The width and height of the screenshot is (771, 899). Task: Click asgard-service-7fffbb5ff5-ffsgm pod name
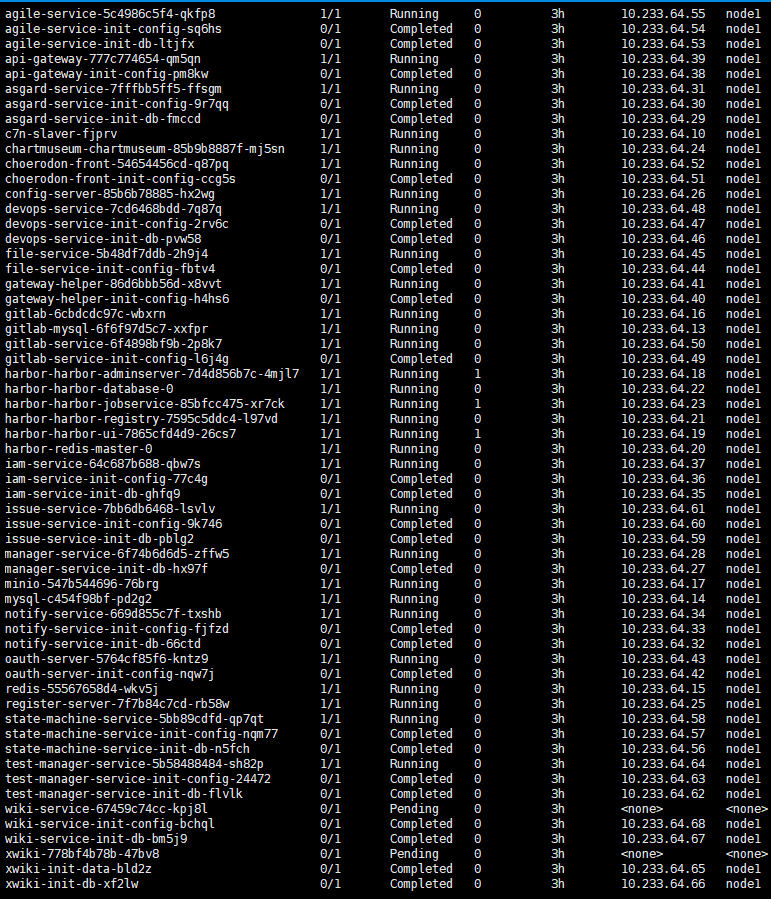tap(114, 89)
